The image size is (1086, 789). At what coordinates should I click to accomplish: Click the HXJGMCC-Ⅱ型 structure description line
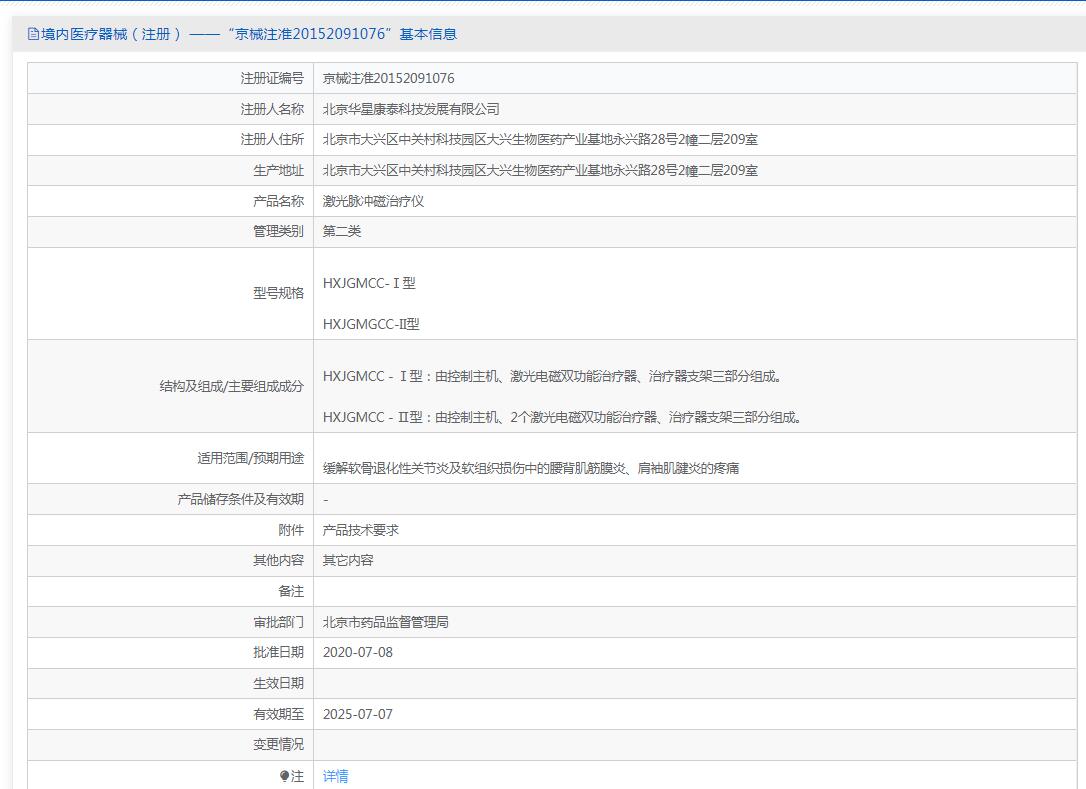562,417
